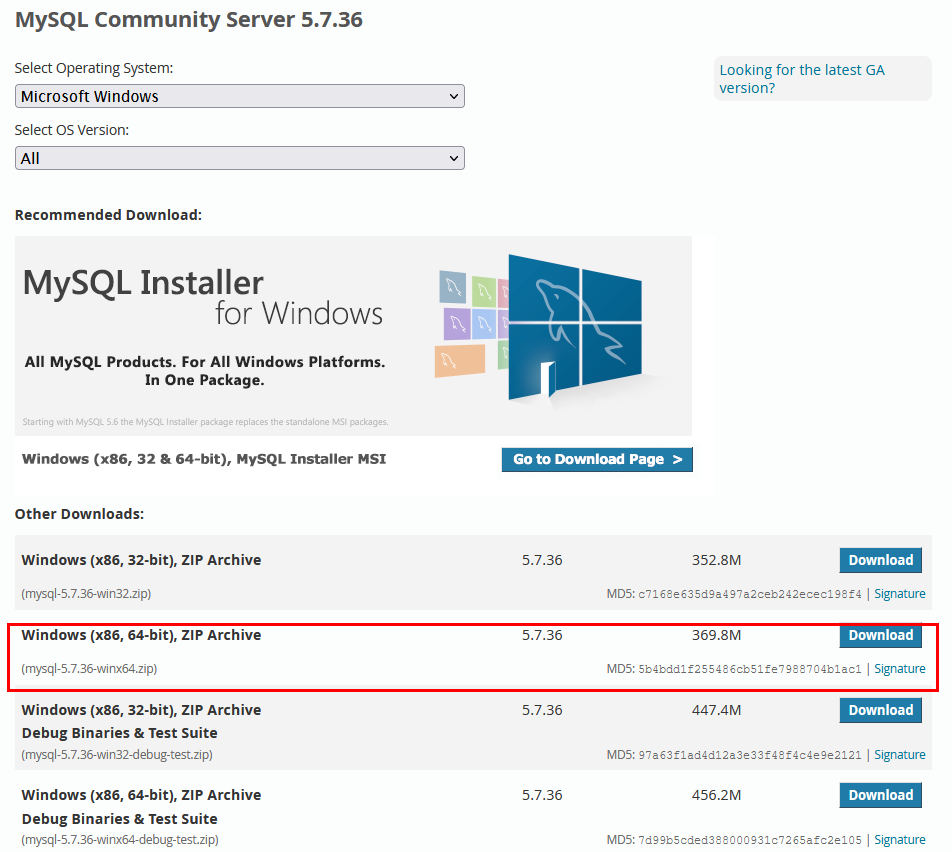
Task: Open the Select Operating System dropdown
Action: [239, 96]
